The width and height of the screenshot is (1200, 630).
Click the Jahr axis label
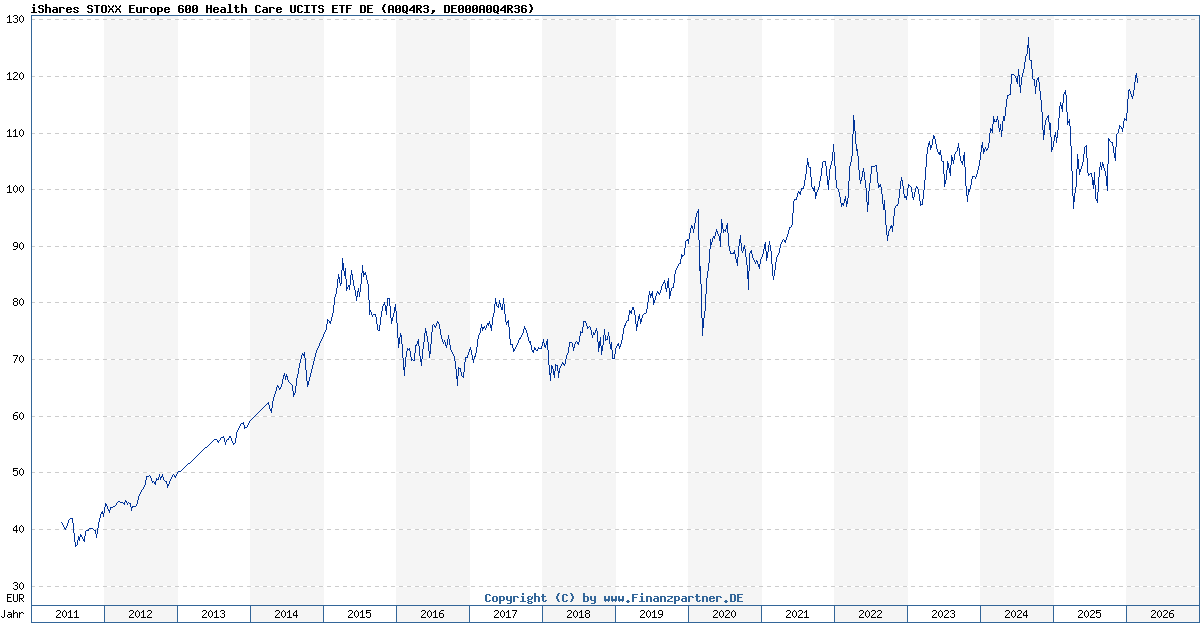(12, 616)
